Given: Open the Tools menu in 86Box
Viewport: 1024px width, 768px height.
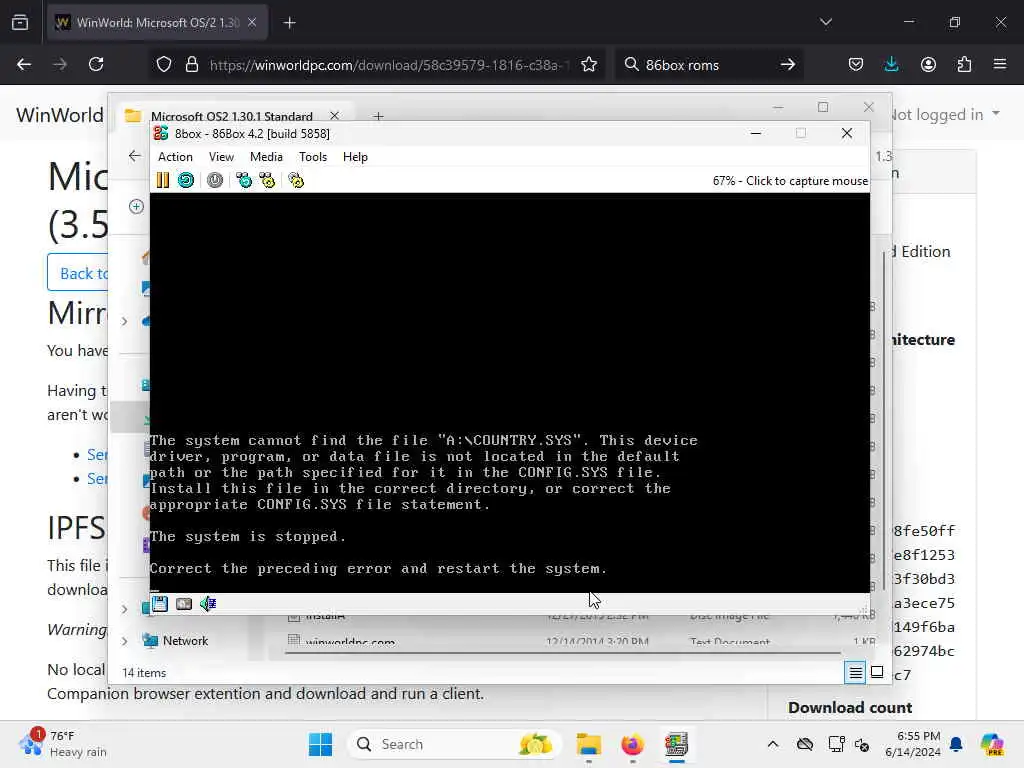Looking at the screenshot, I should pyautogui.click(x=313, y=157).
